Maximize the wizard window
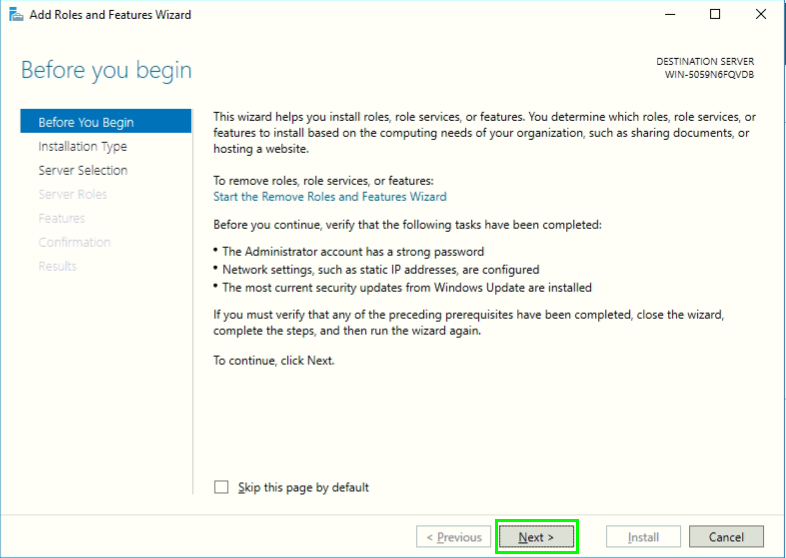Image resolution: width=786 pixels, height=558 pixels. 715,15
